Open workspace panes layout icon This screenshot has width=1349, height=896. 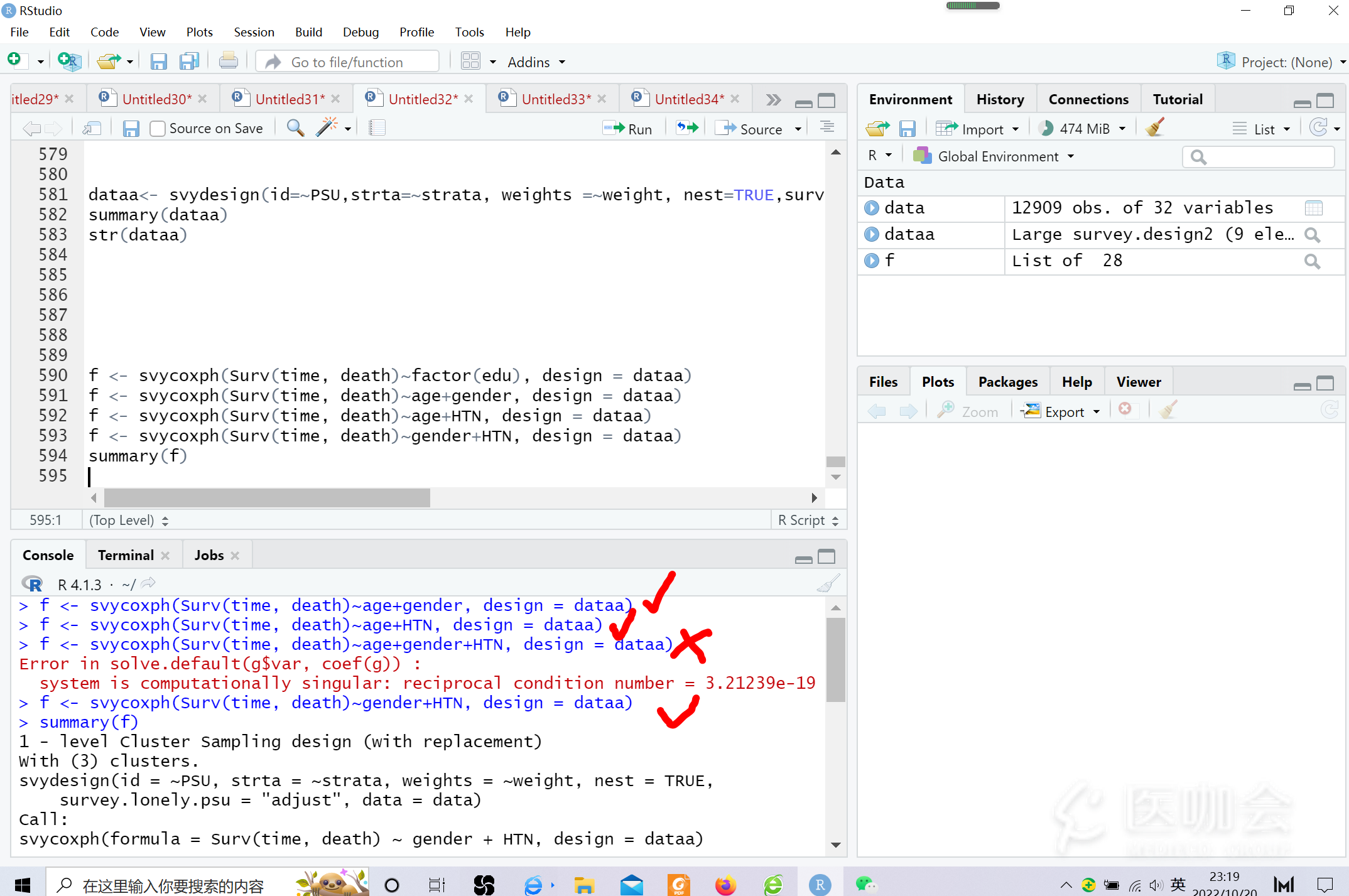tap(470, 61)
